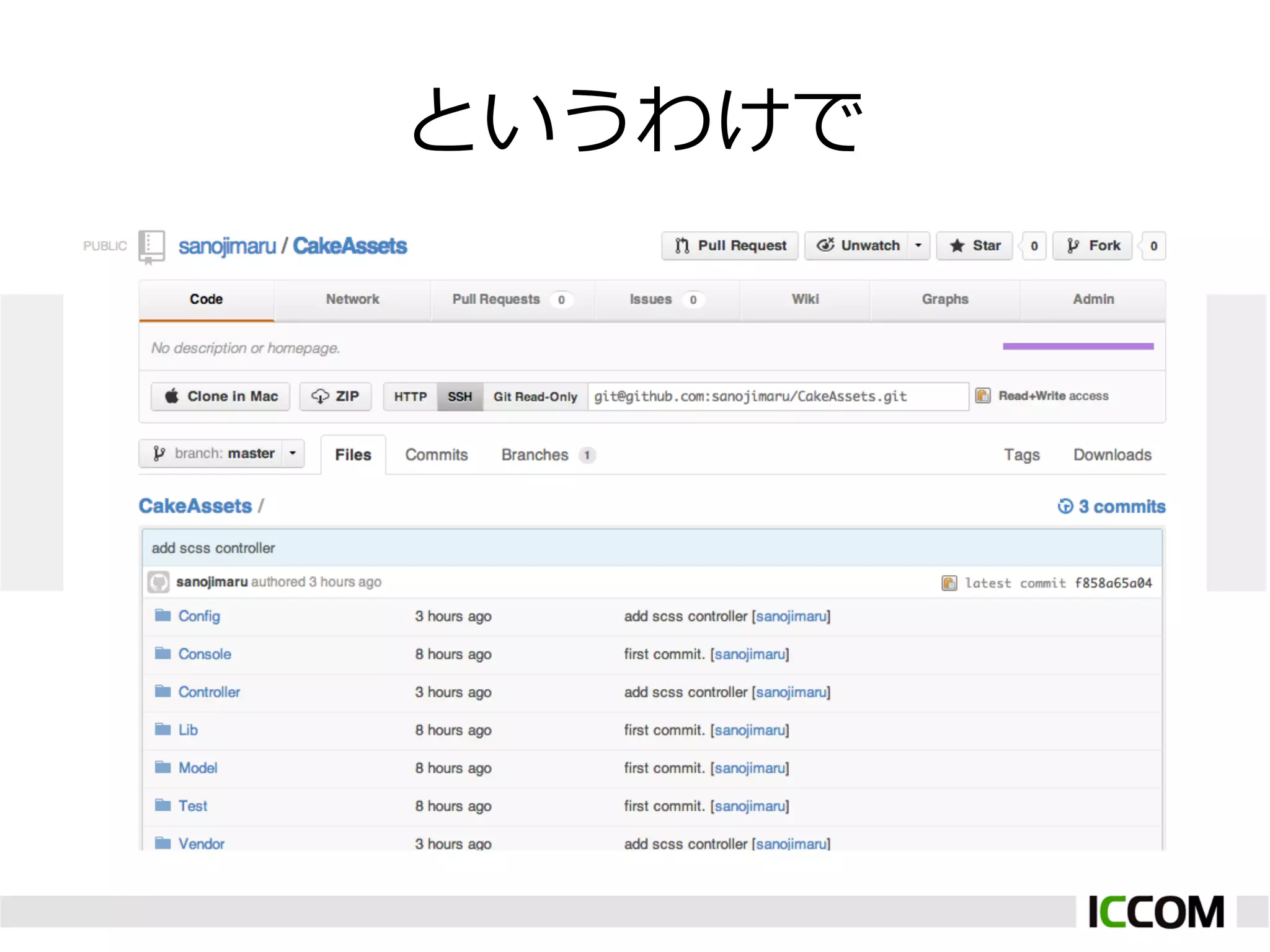Copy clone URL with clipboard icon
Image resolution: width=1270 pixels, height=952 pixels.
pyautogui.click(x=983, y=396)
